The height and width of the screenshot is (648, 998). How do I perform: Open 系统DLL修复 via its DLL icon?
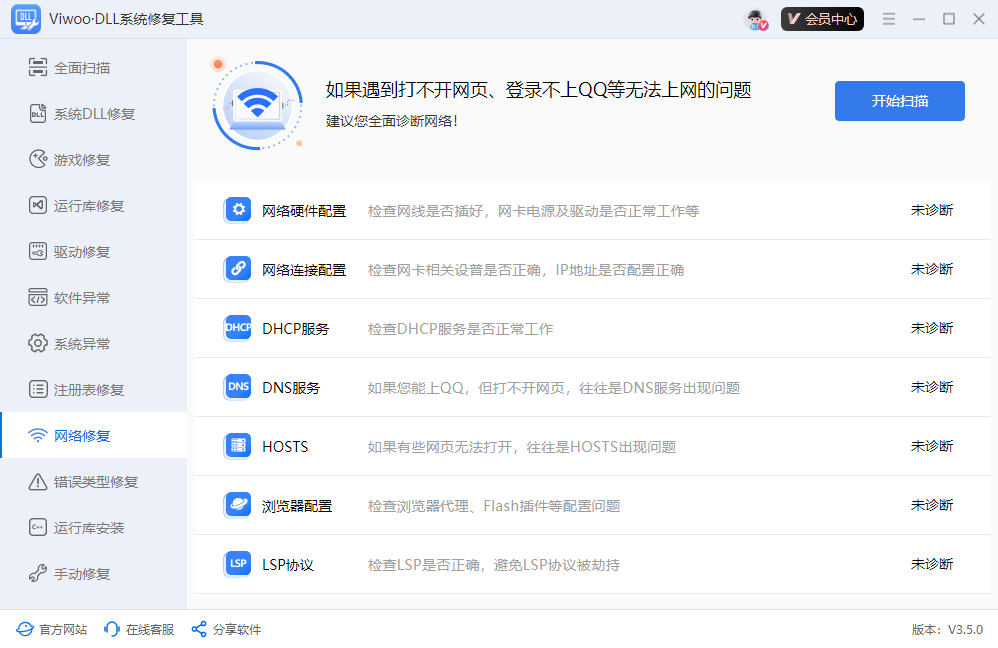[37, 113]
